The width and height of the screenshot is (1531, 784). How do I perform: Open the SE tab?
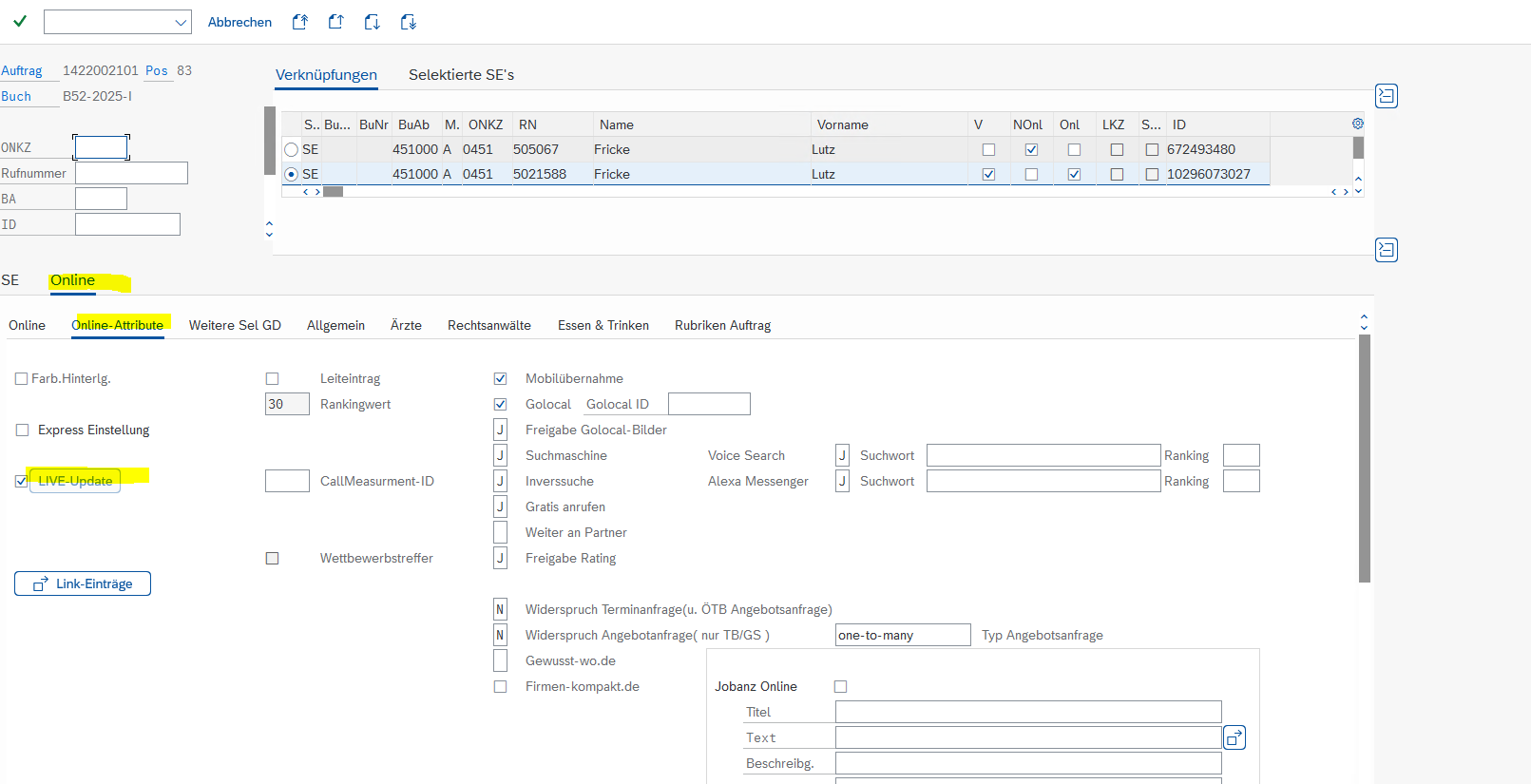10,280
